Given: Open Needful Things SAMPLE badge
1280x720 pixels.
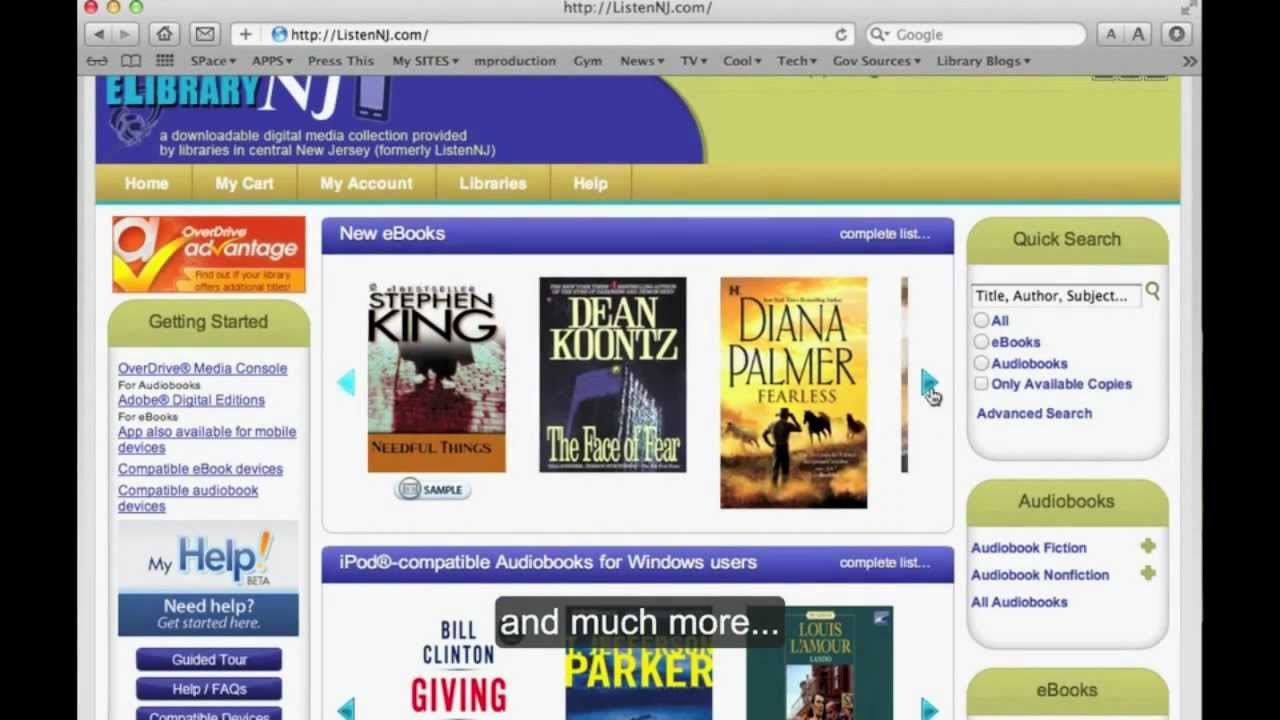Looking at the screenshot, I should point(432,489).
